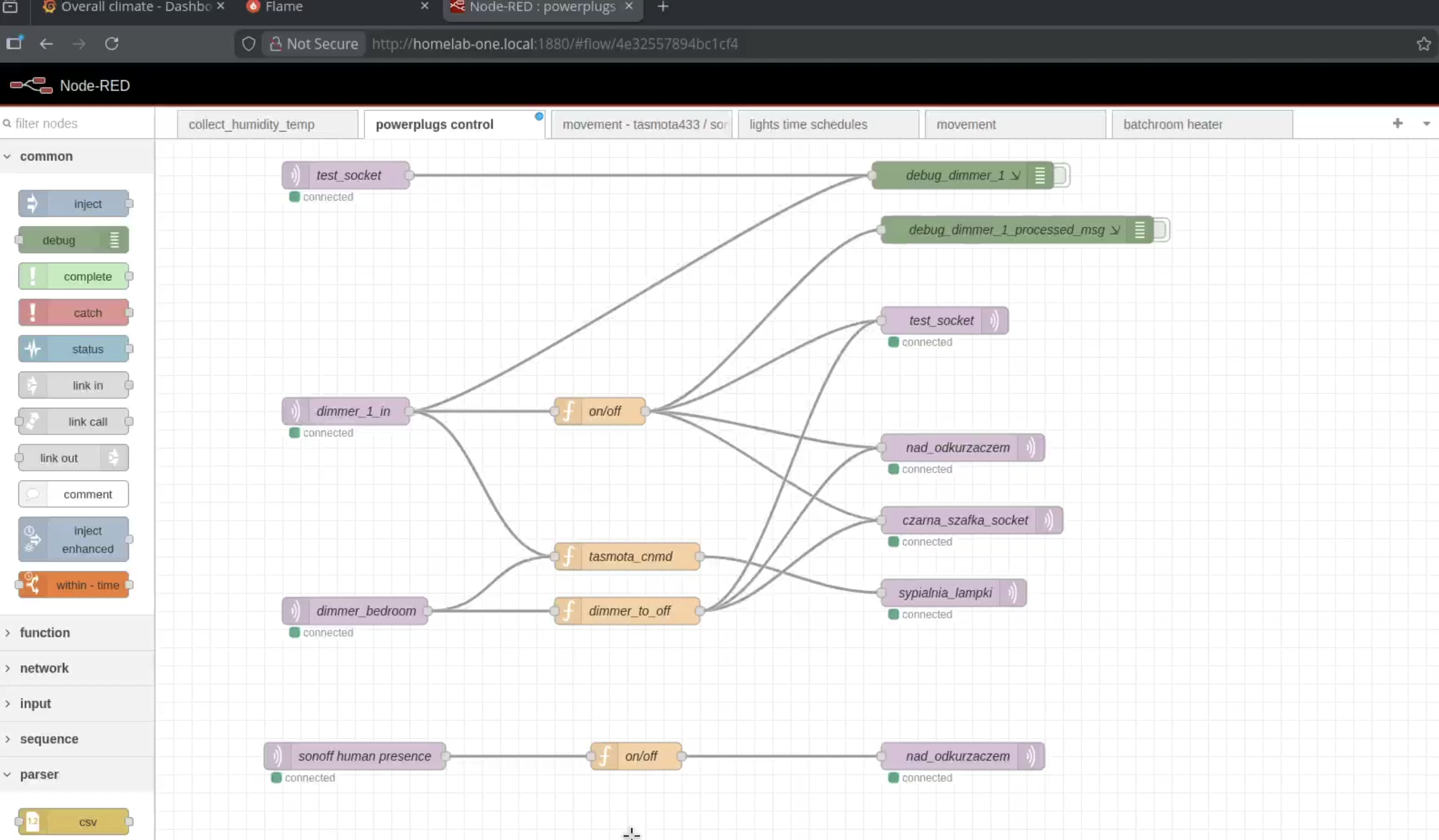The image size is (1439, 840).
Task: Select the tasmota_cnmd function node
Action: point(630,557)
